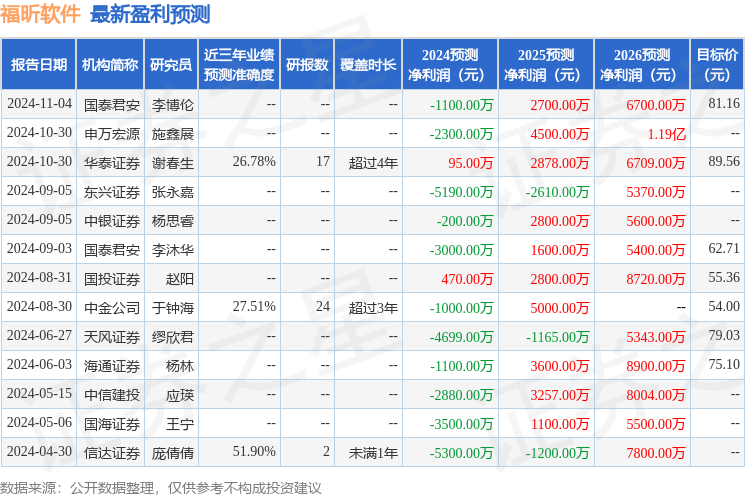This screenshot has width=745, height=497.
Task: Click target price 89.56
Action: coord(724,162)
